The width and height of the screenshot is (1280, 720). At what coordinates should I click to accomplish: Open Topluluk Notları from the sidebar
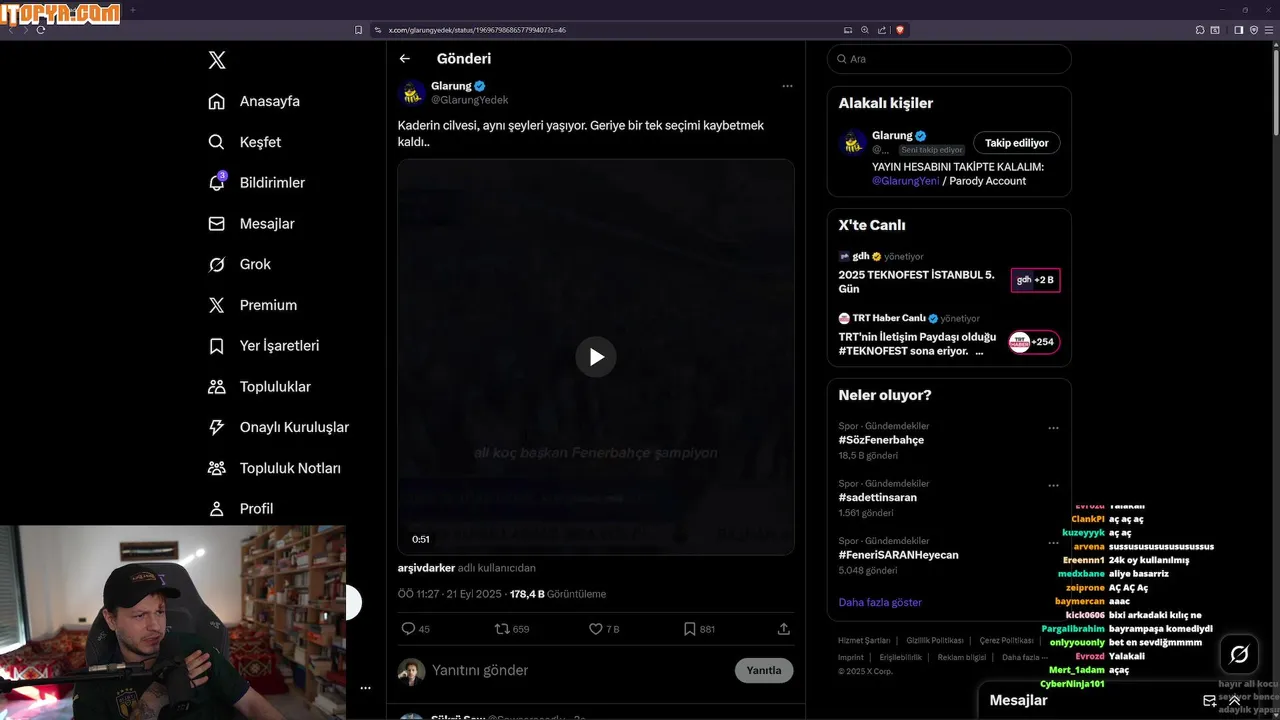point(274,468)
